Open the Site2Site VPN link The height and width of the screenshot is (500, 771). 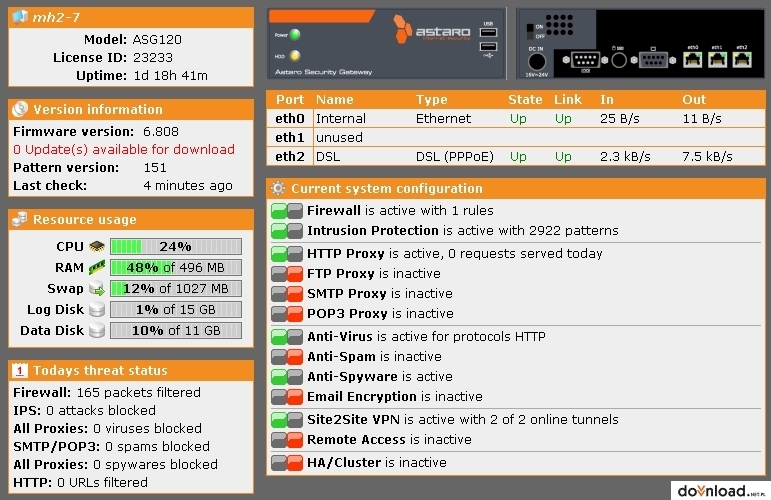(x=354, y=419)
